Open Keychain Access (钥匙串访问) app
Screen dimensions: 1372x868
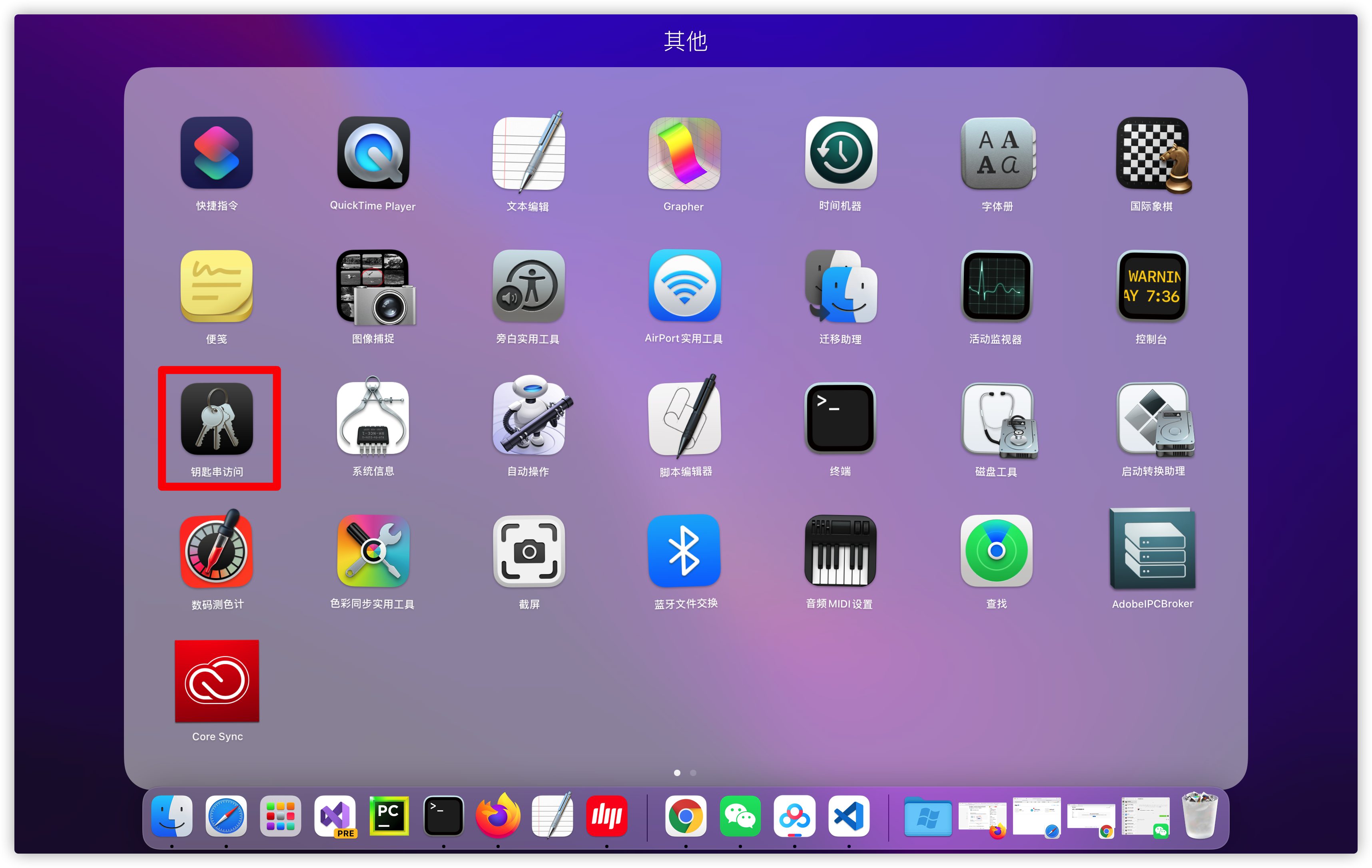(x=217, y=419)
